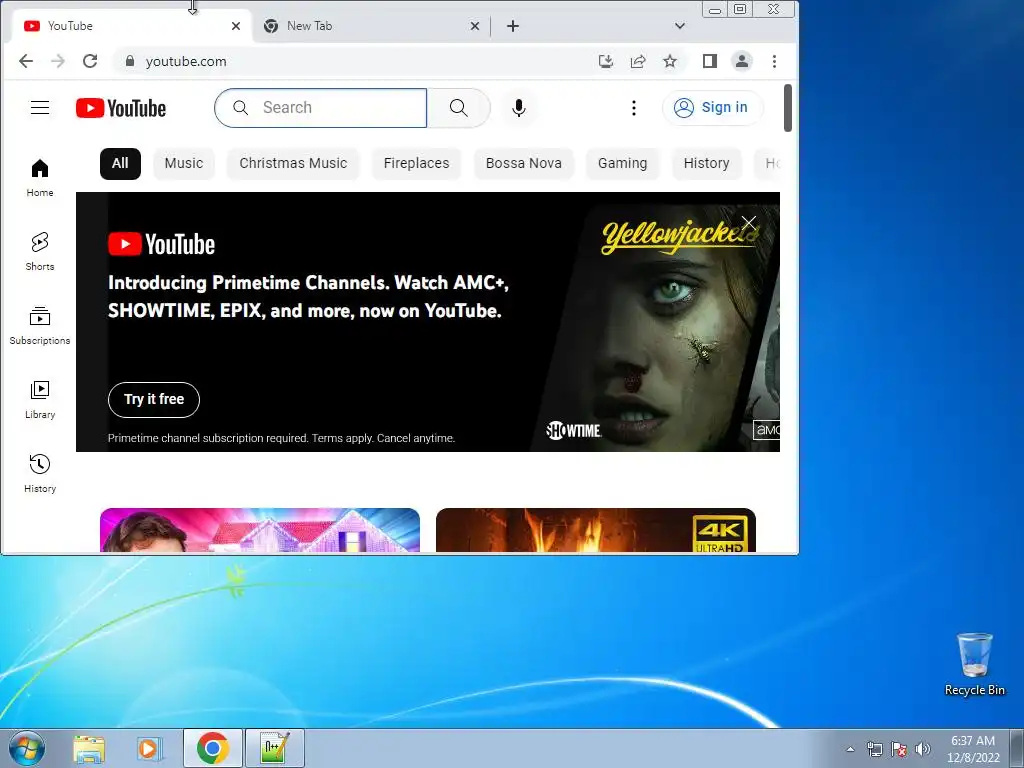Switch to the New Tab tab
This screenshot has width=1024, height=768.
[372, 26]
